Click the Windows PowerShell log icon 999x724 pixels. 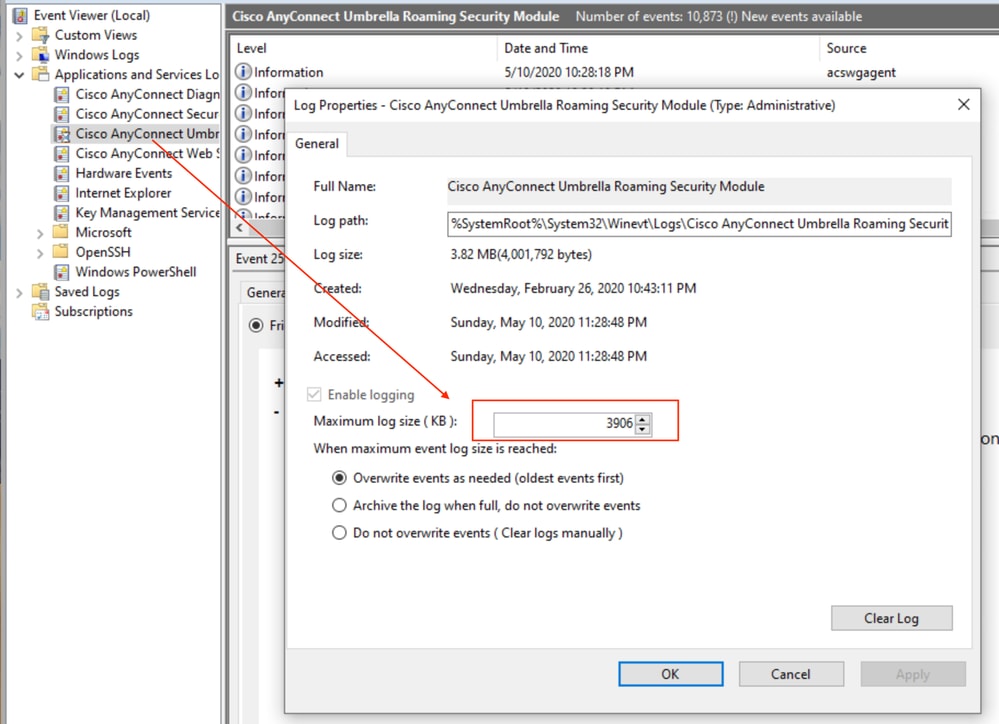point(62,272)
